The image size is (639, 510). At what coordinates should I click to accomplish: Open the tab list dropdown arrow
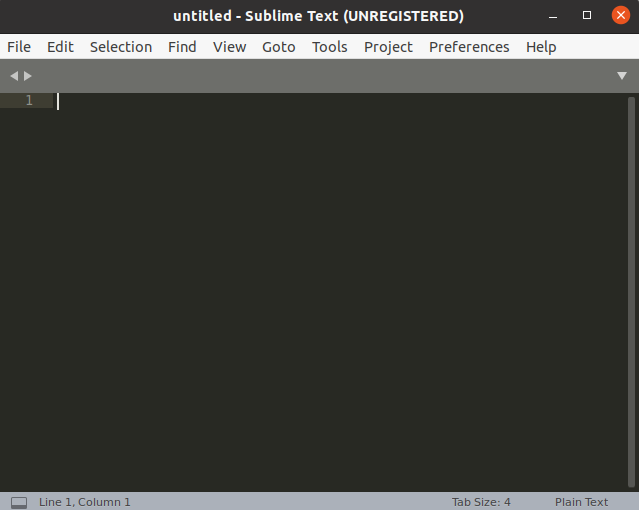tap(622, 76)
